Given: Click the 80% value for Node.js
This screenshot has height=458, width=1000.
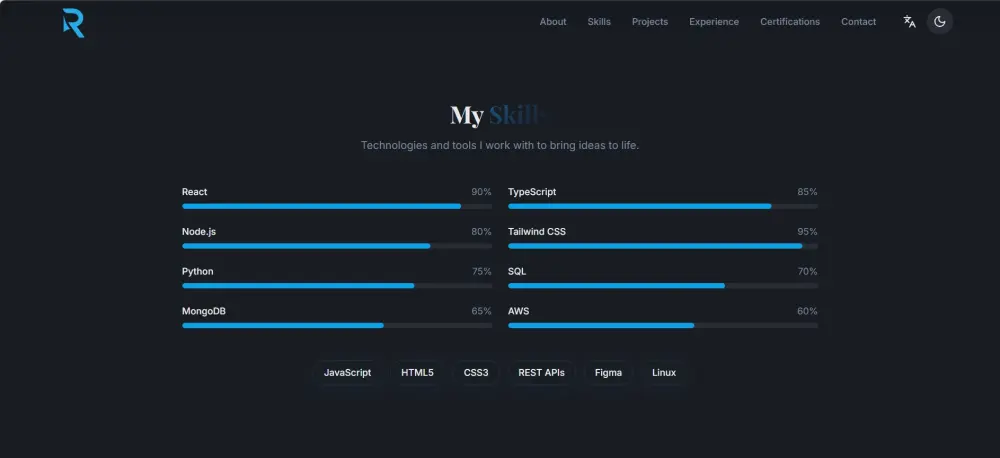Looking at the screenshot, I should point(482,232).
